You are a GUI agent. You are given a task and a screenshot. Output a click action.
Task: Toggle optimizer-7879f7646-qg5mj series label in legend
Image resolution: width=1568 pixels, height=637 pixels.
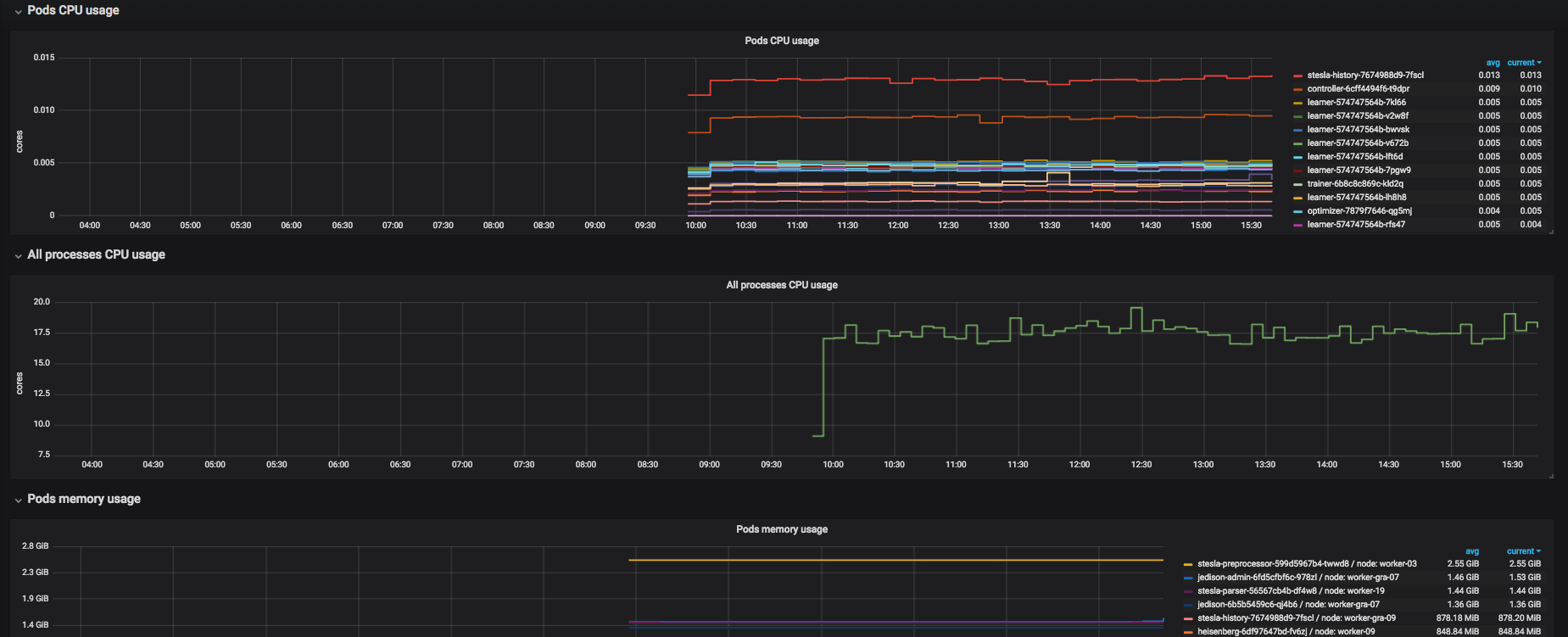click(1359, 211)
